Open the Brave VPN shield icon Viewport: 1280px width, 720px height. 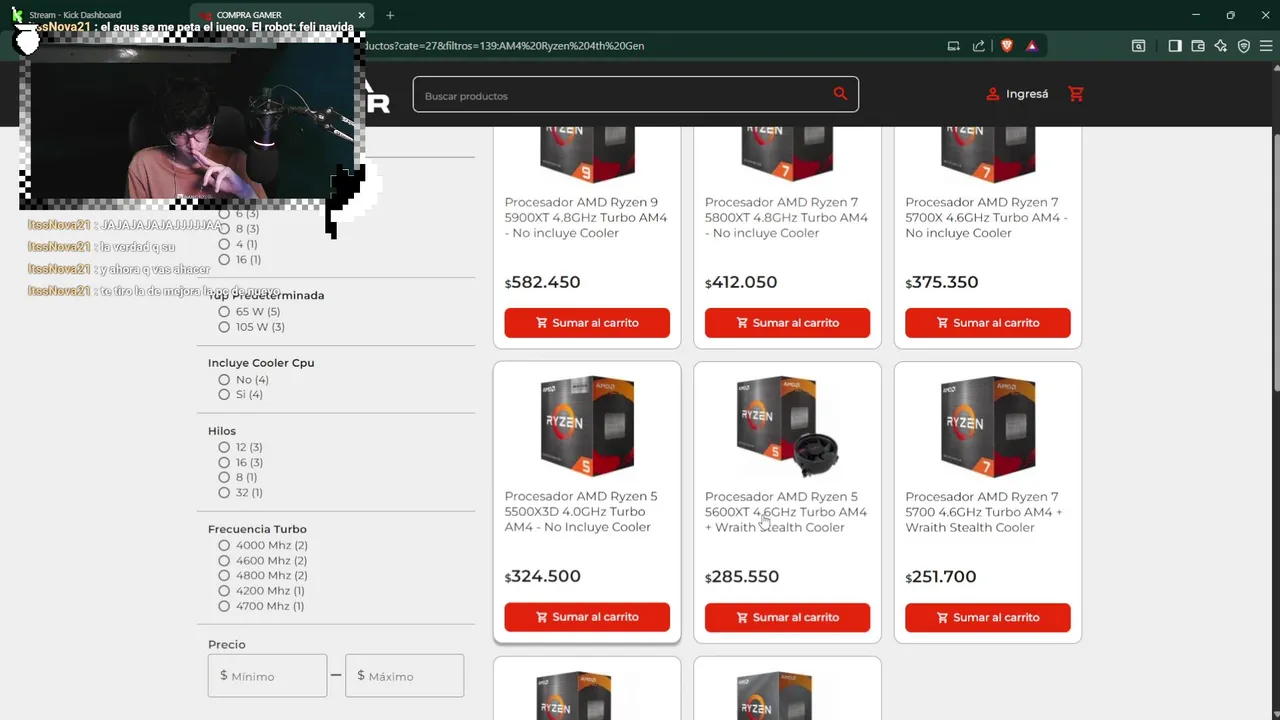point(1244,46)
